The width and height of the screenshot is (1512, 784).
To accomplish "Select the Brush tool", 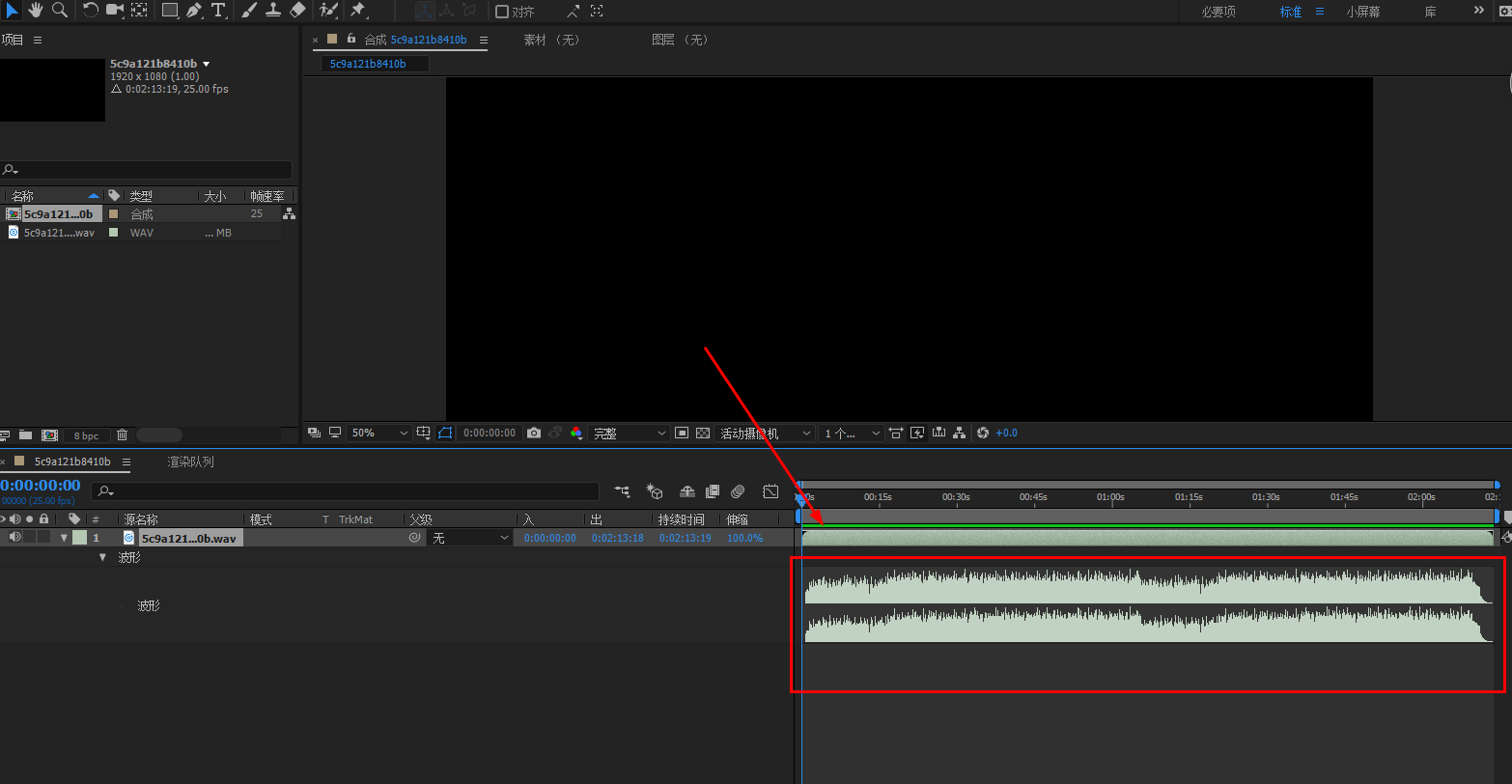I will [249, 10].
